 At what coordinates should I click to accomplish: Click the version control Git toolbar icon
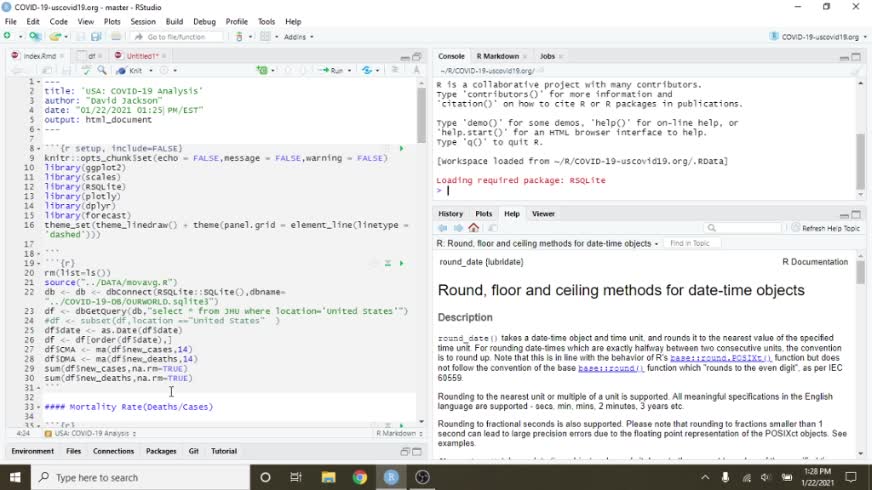(239, 37)
